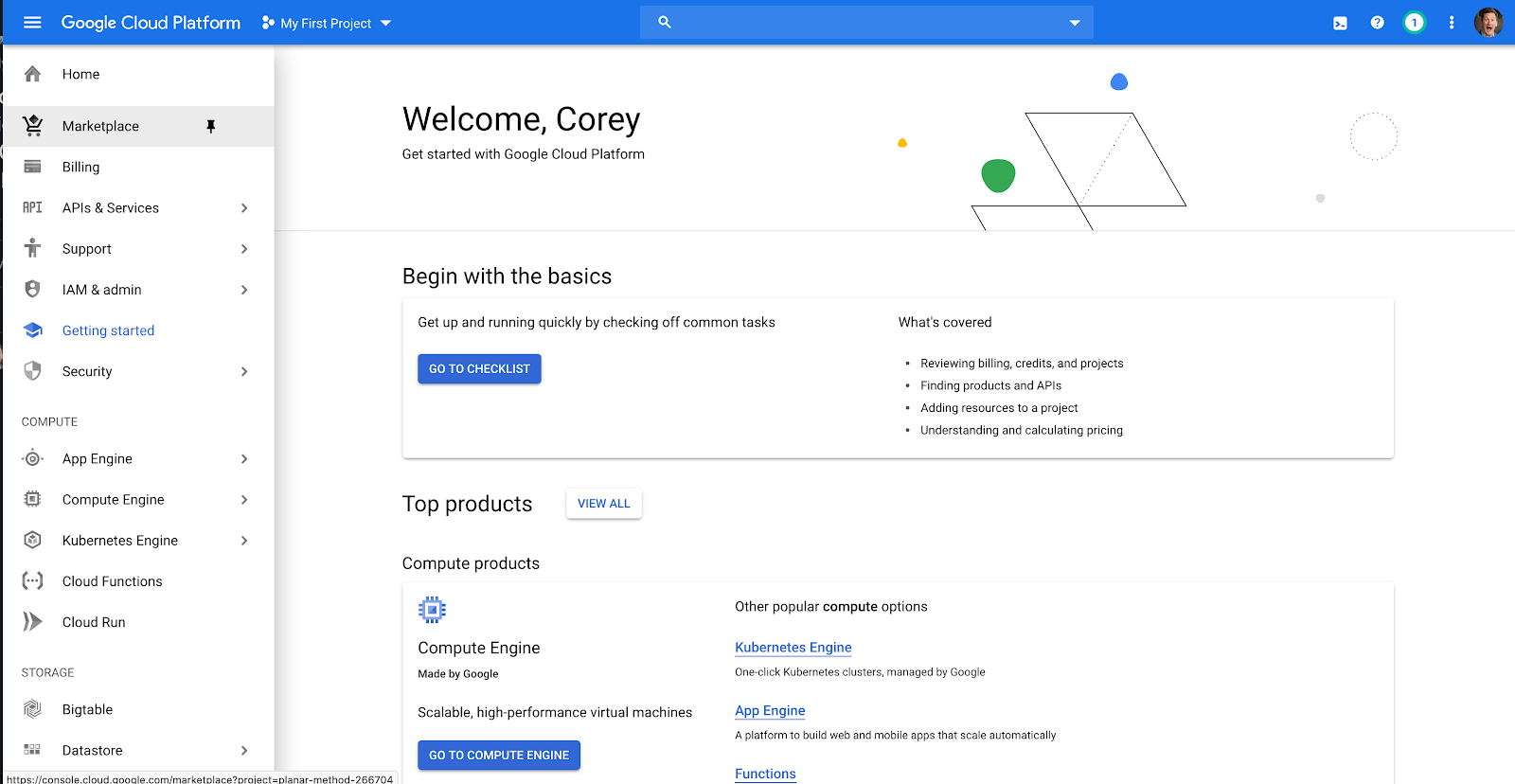Expand the Kubernetes Engine submenu chevron
Screen dimensions: 1515x784
click(x=244, y=540)
